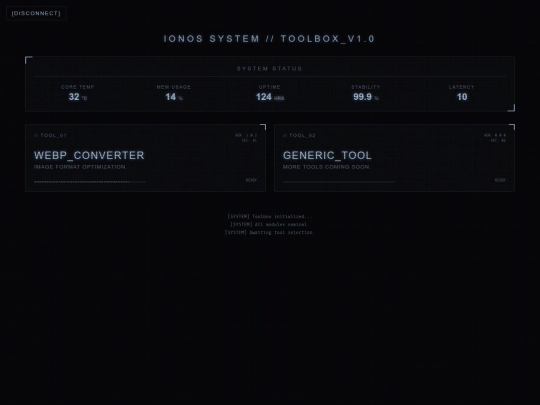The width and height of the screenshot is (540, 405).
Task: Click the SYSTEM STATUS heading
Action: tap(269, 69)
